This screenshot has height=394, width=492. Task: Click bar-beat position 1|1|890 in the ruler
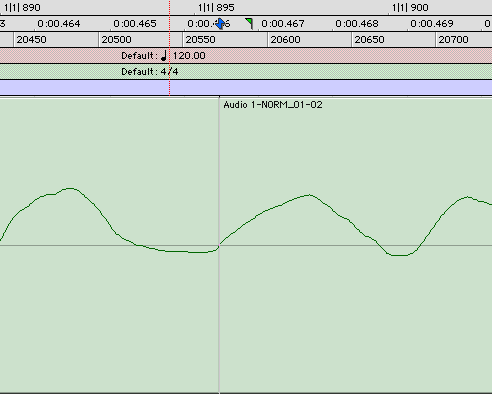click(x=22, y=7)
